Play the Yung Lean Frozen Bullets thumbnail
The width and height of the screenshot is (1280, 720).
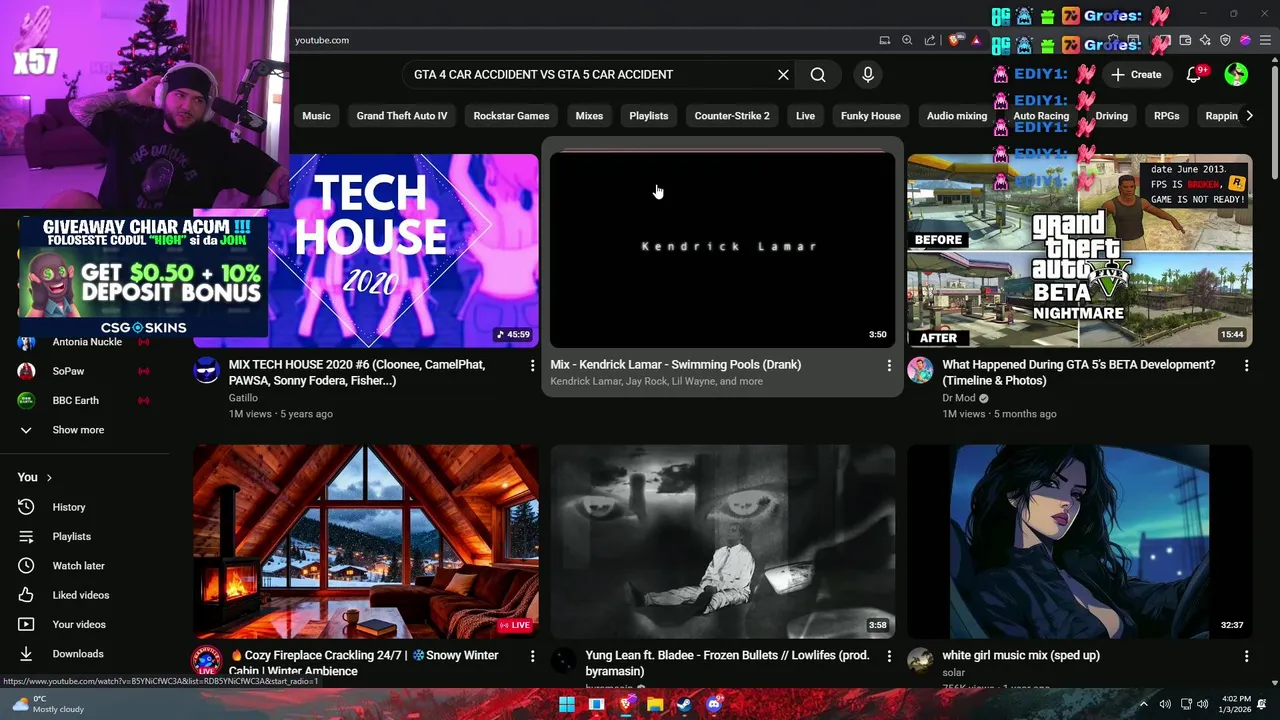tap(723, 542)
